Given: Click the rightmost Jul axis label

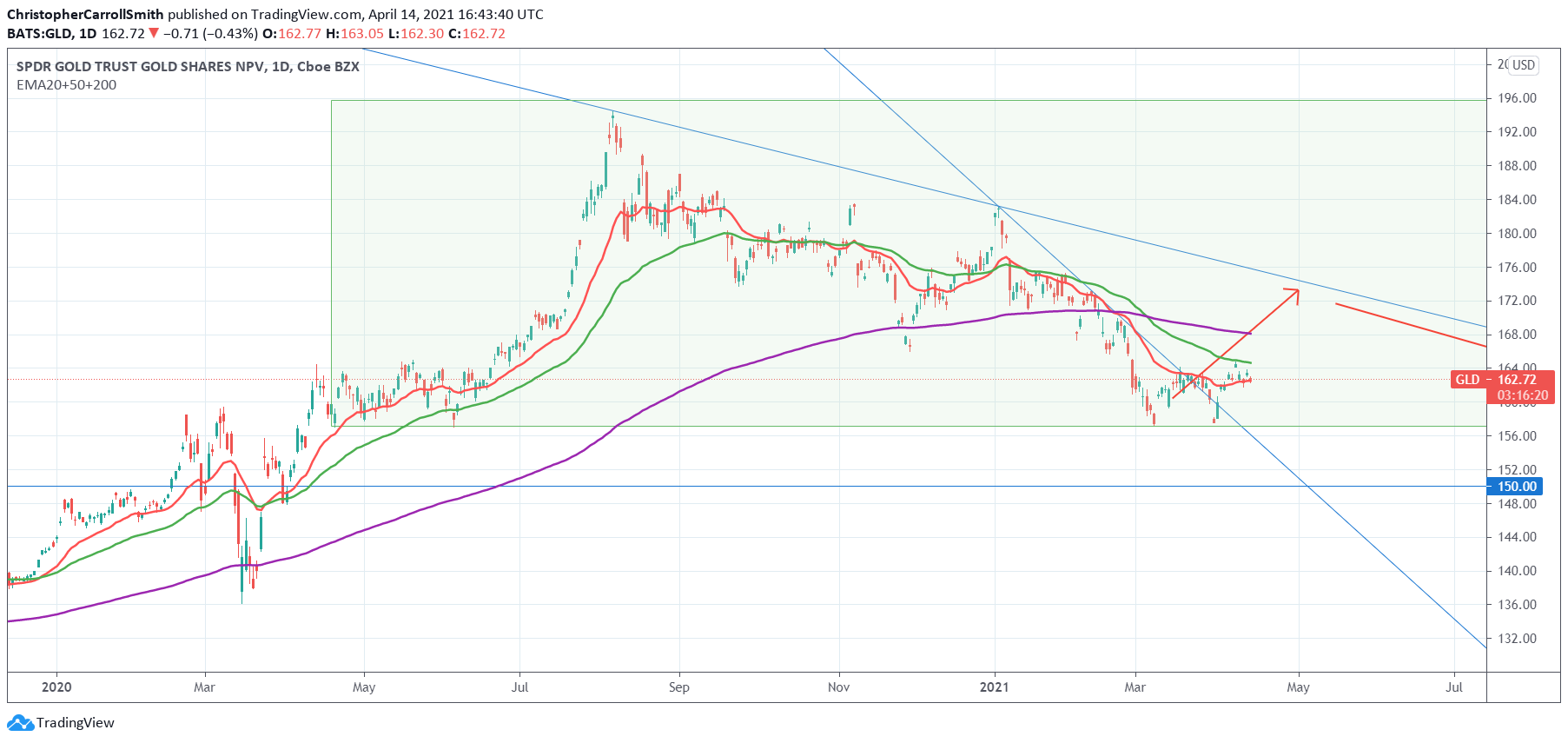Looking at the screenshot, I should tap(1454, 687).
